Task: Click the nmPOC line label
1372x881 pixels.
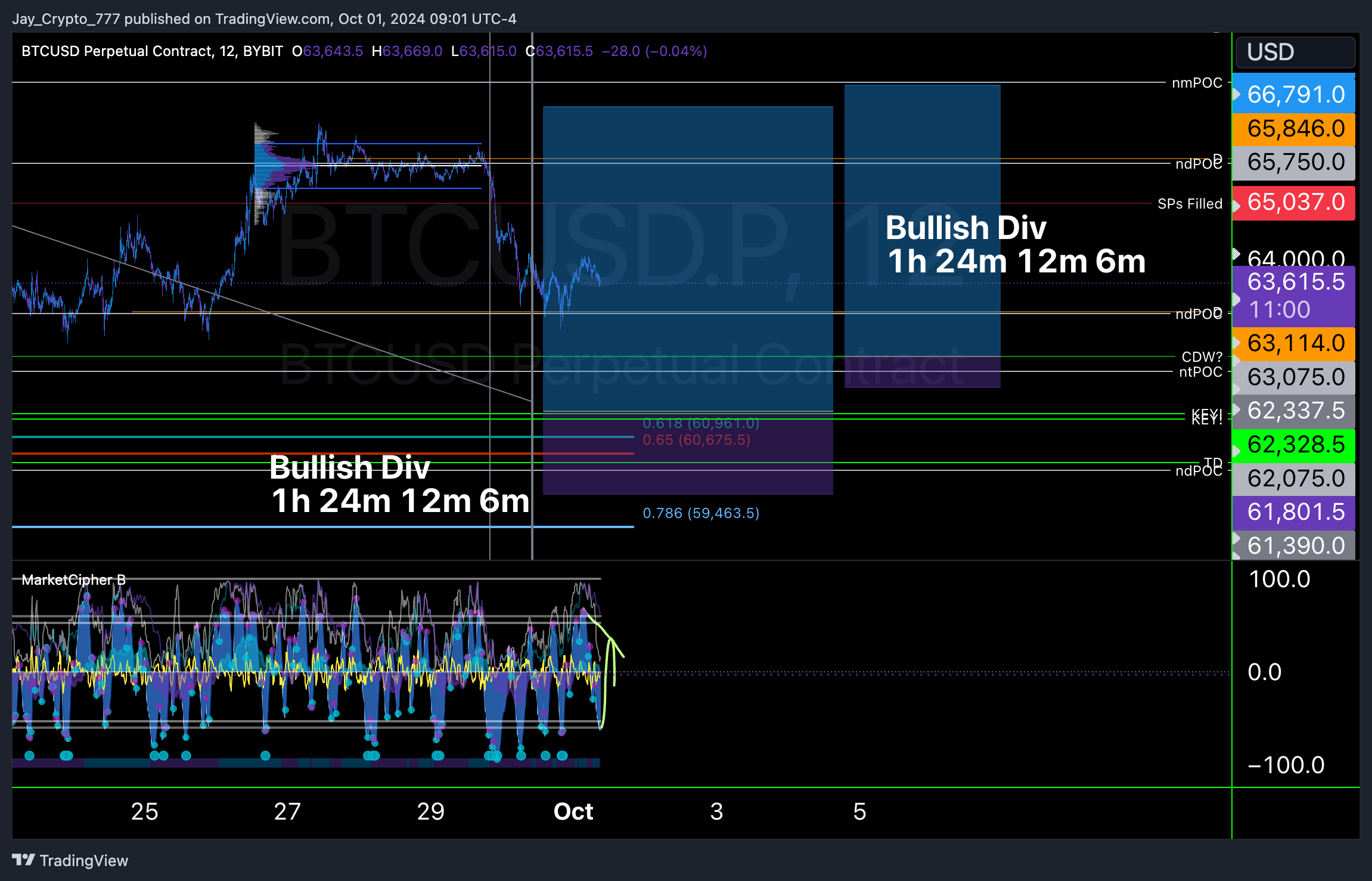Action: [1197, 83]
